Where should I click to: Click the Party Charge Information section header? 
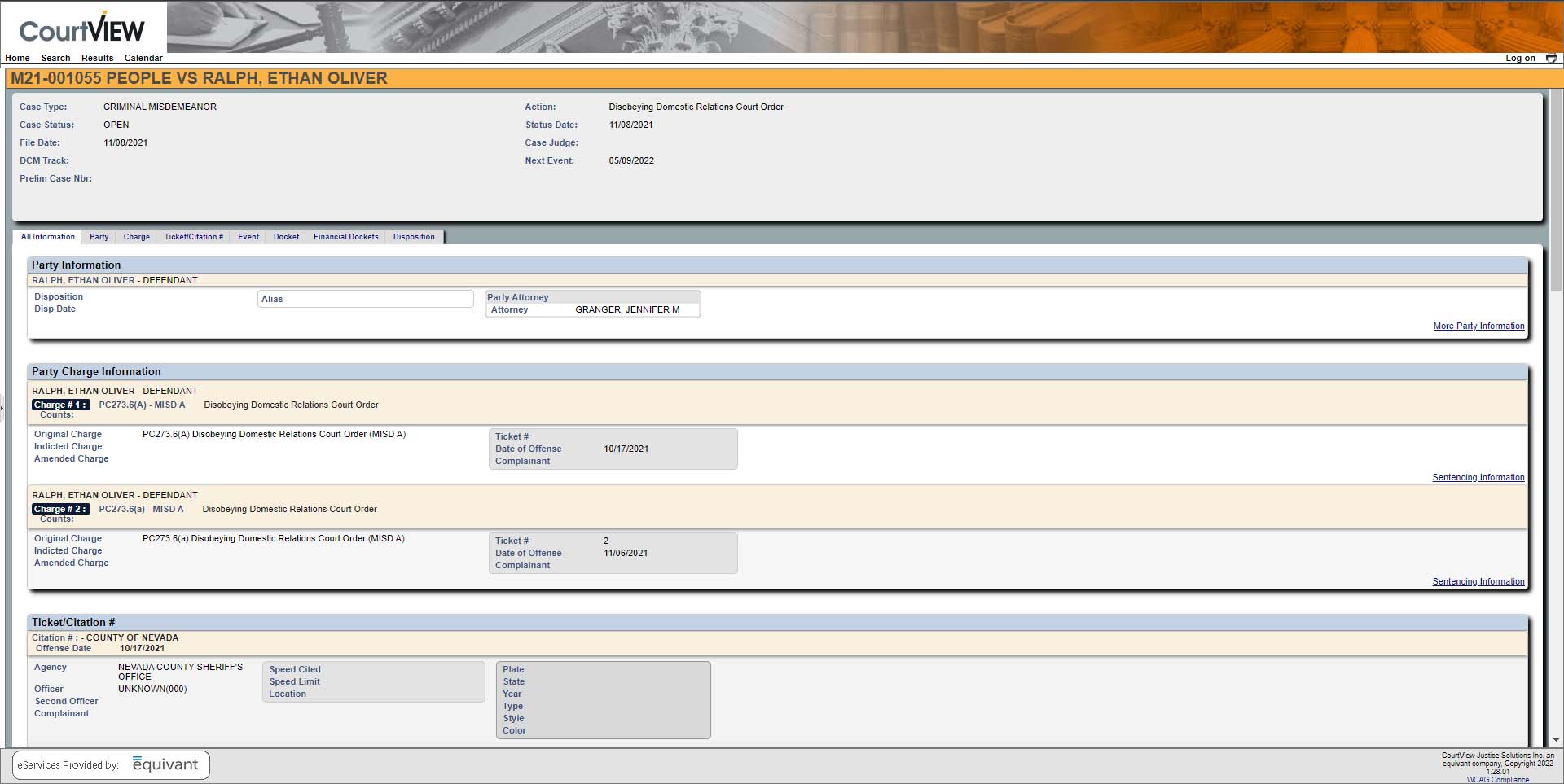click(x=778, y=371)
